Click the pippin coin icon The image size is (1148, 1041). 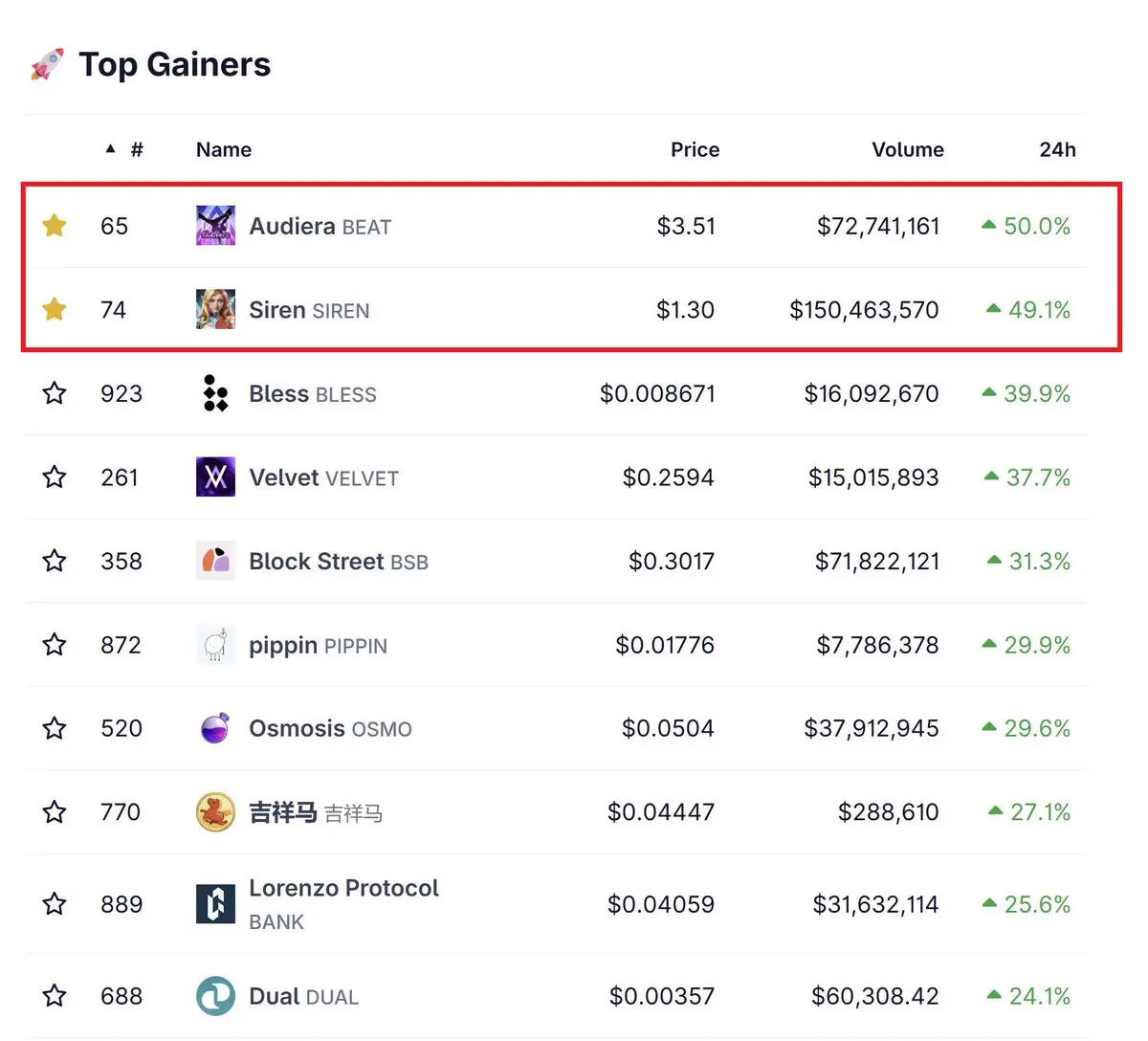(x=215, y=644)
